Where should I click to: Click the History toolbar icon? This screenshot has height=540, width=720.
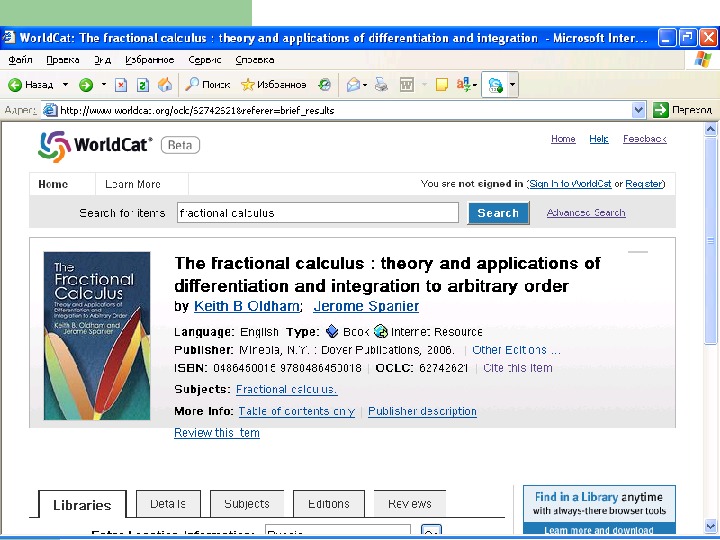pyautogui.click(x=325, y=84)
